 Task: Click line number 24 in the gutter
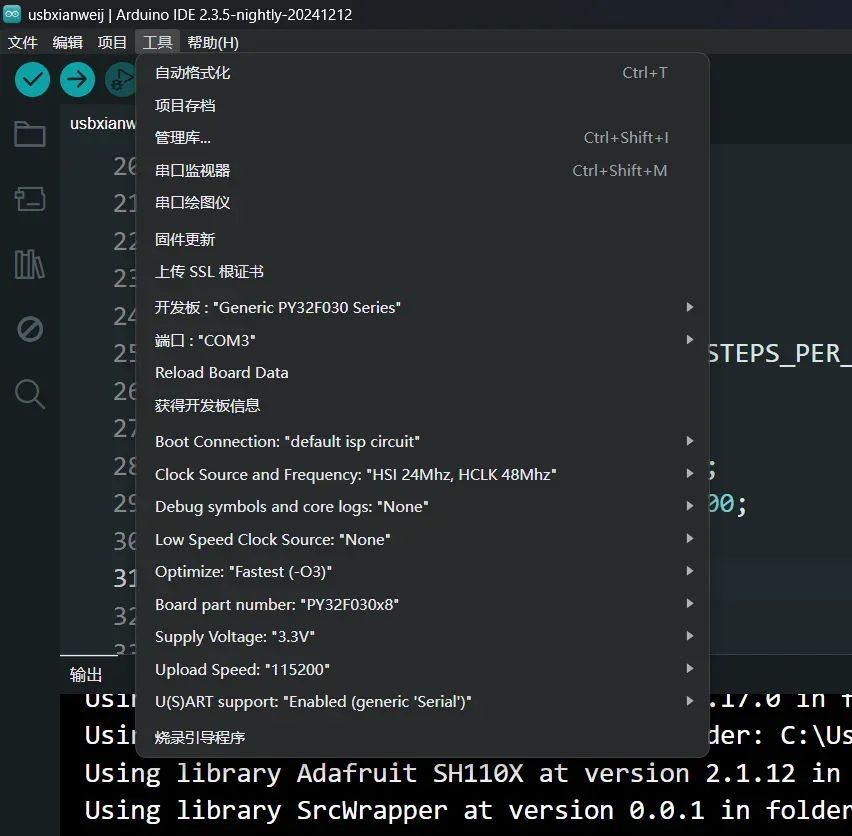pos(124,316)
